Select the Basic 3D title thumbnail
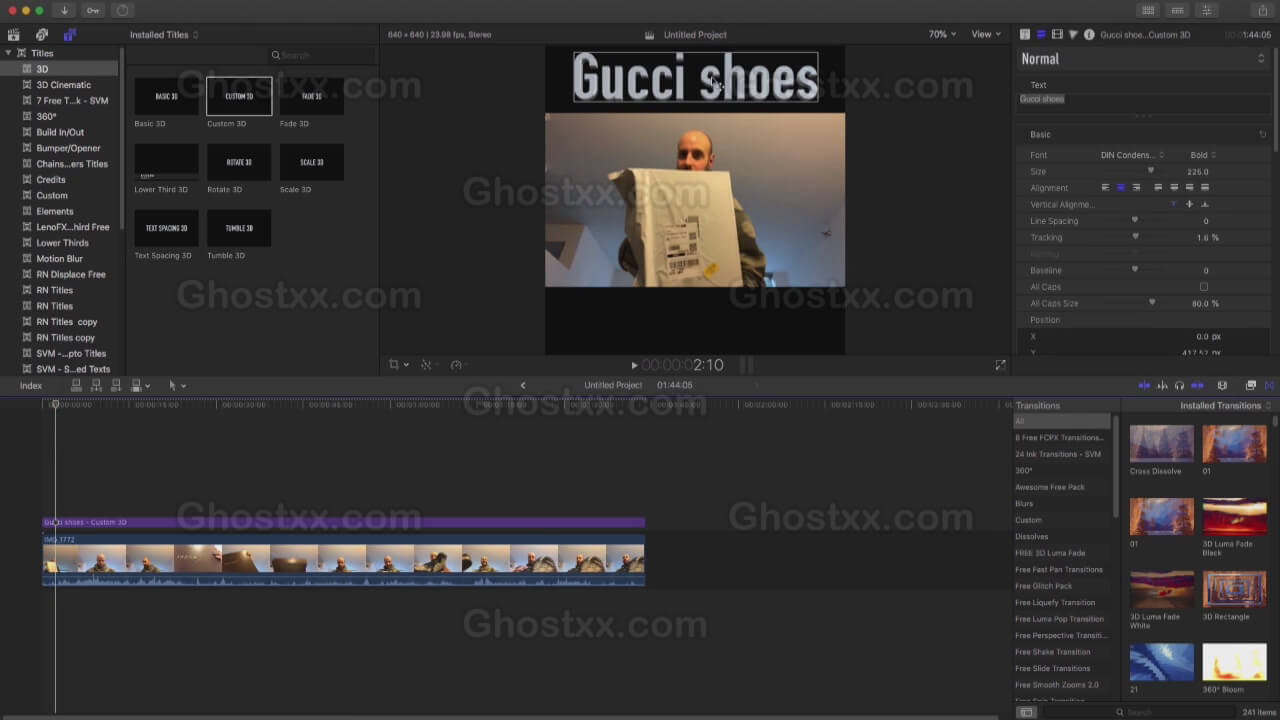The image size is (1280, 720). [166, 96]
